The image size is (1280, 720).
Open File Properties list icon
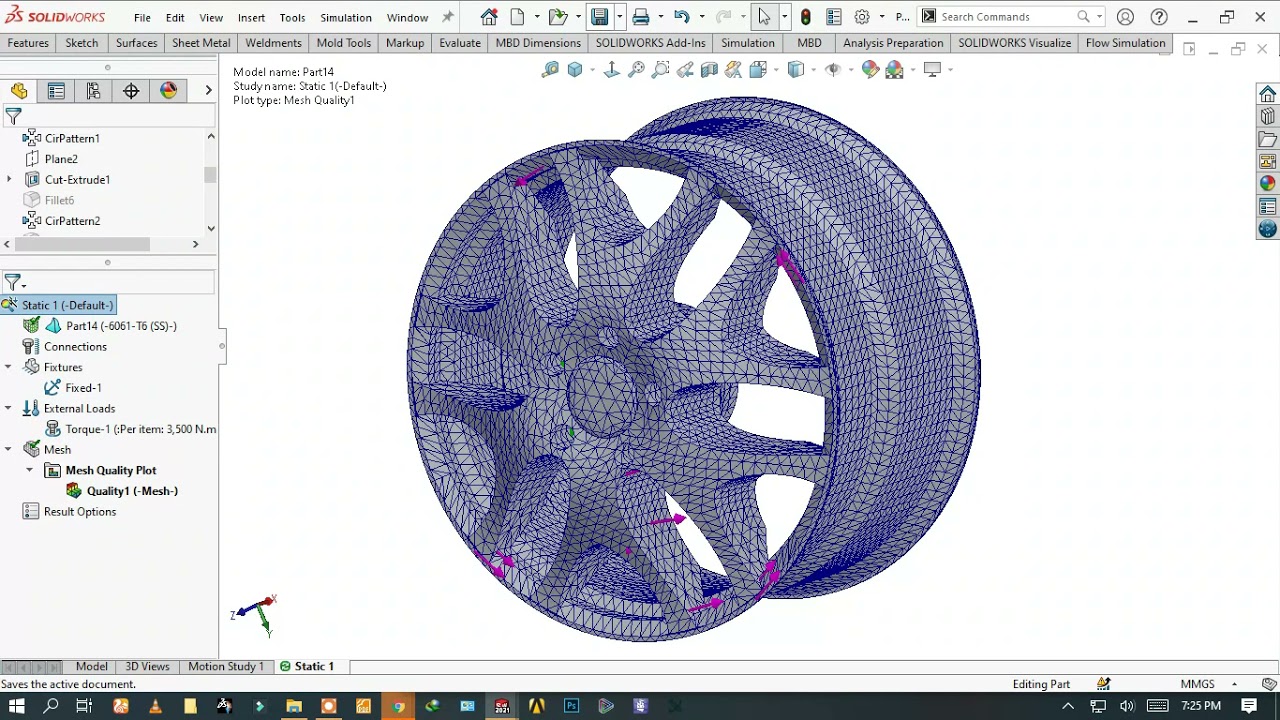coord(834,17)
